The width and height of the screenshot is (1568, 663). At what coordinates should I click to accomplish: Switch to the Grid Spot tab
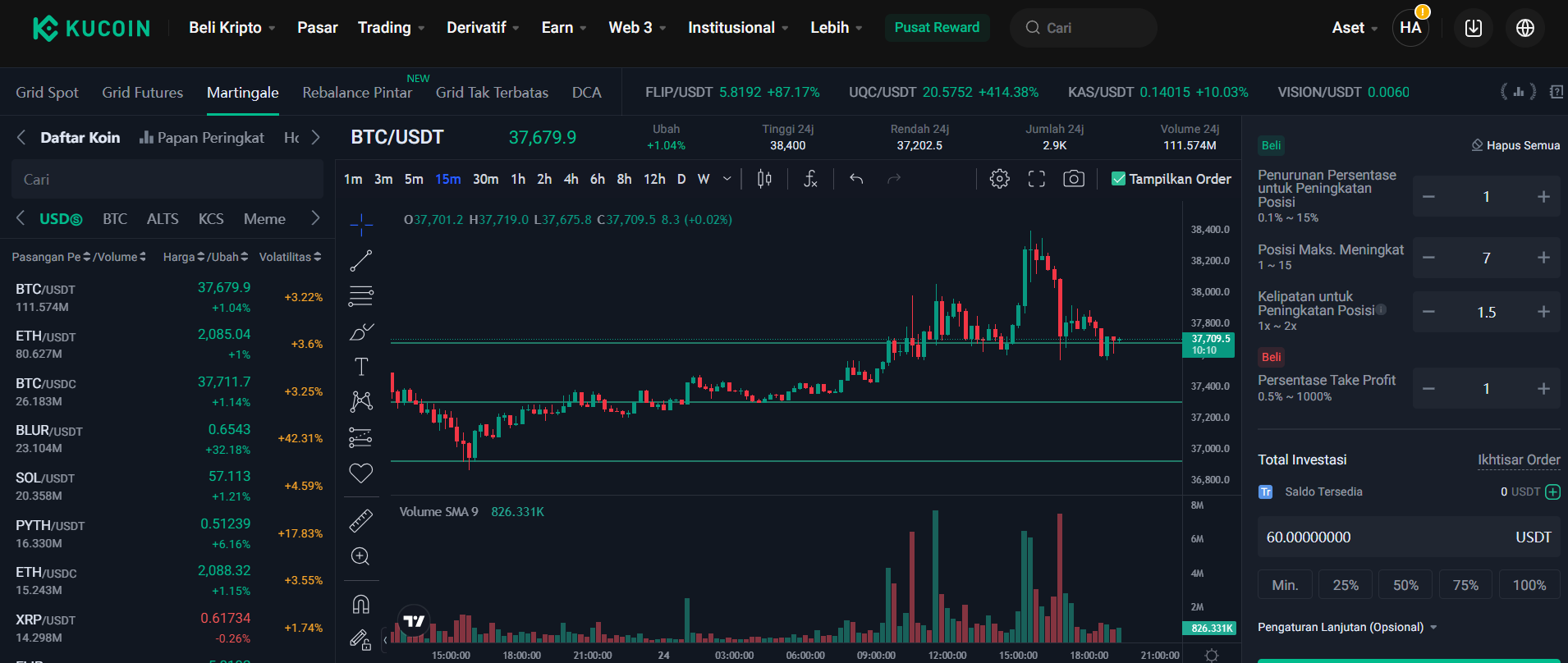(47, 93)
